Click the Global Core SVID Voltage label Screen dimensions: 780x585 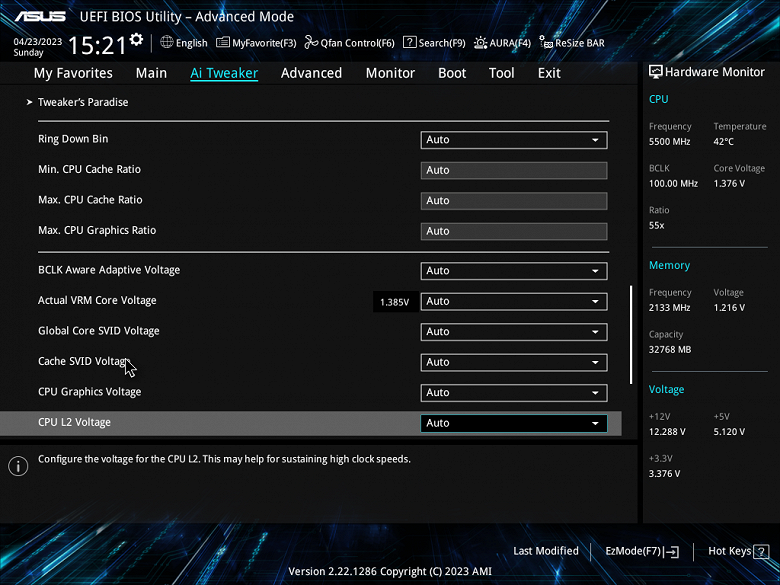(x=98, y=331)
